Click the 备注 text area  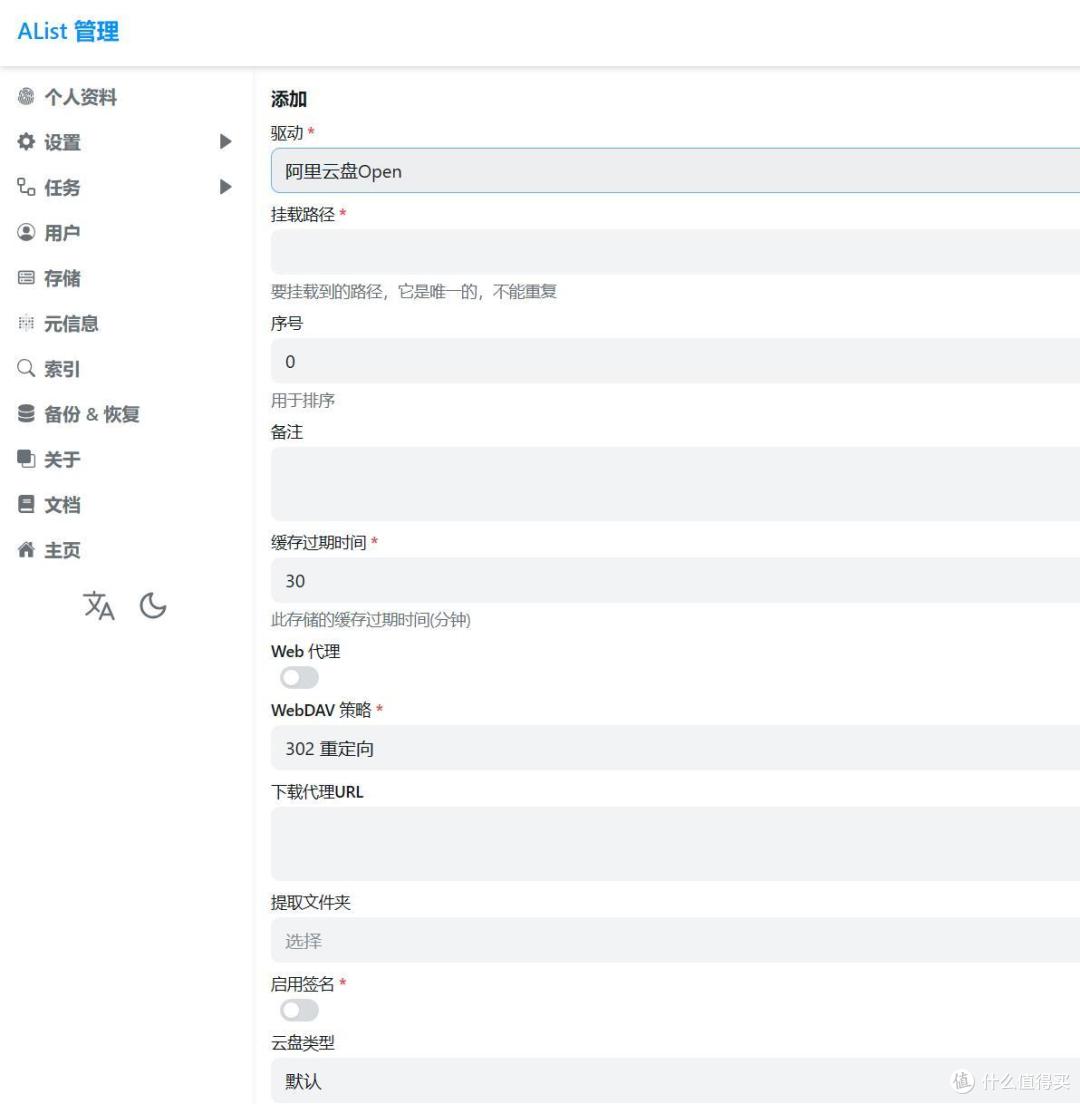pyautogui.click(x=675, y=484)
